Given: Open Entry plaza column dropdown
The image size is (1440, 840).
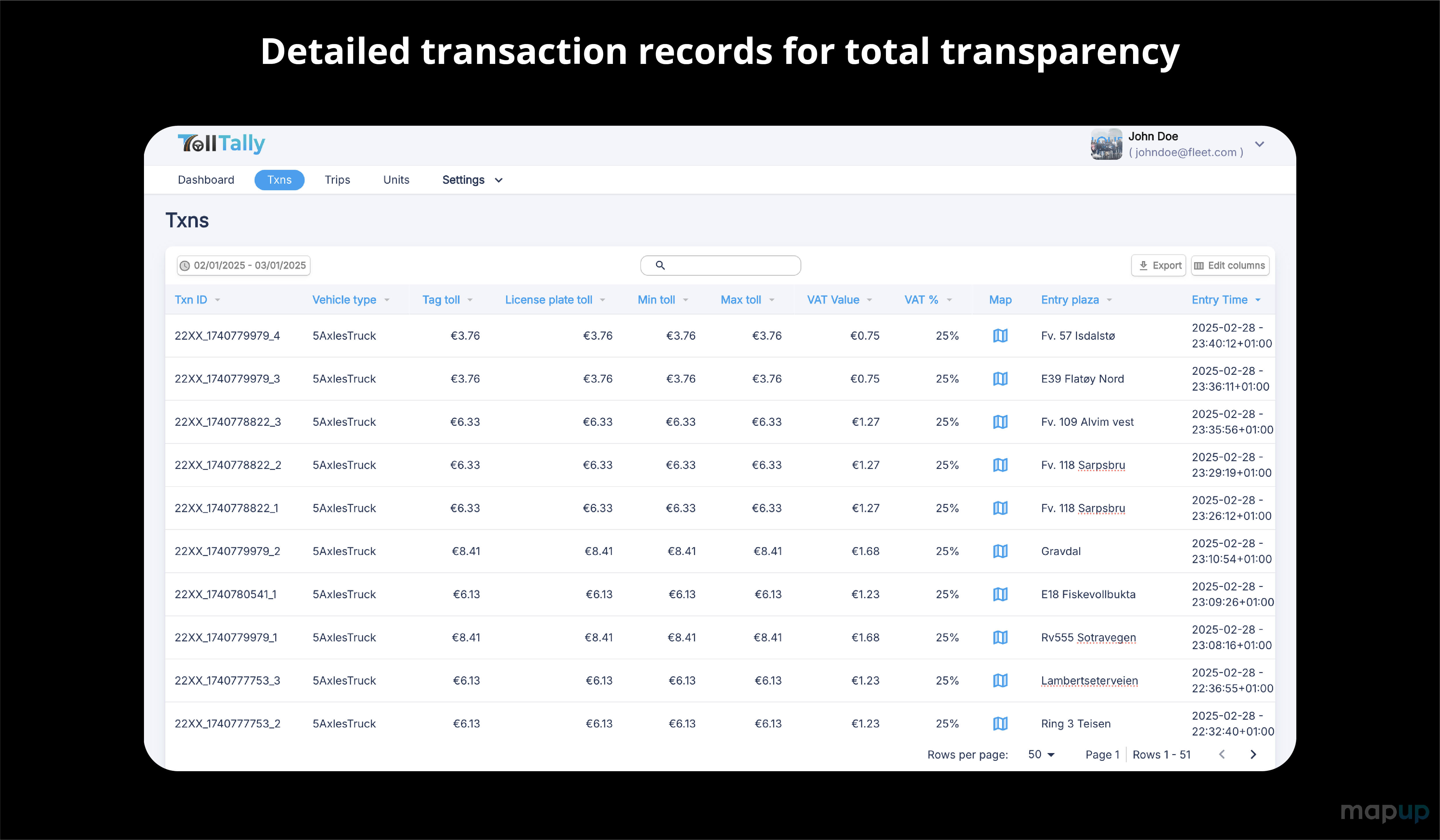Looking at the screenshot, I should [1109, 300].
